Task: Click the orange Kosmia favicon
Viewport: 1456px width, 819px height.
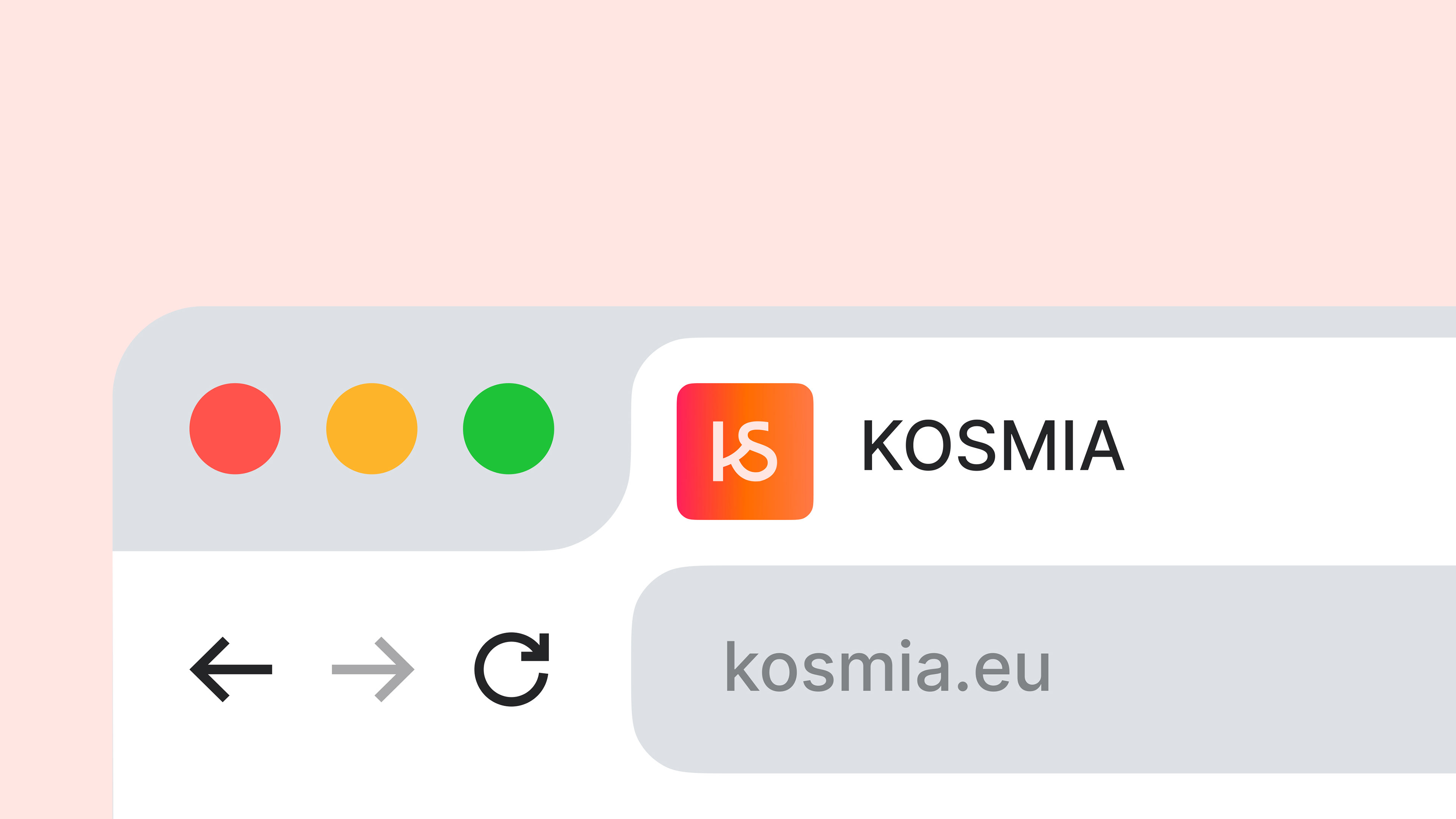Action: 744,451
